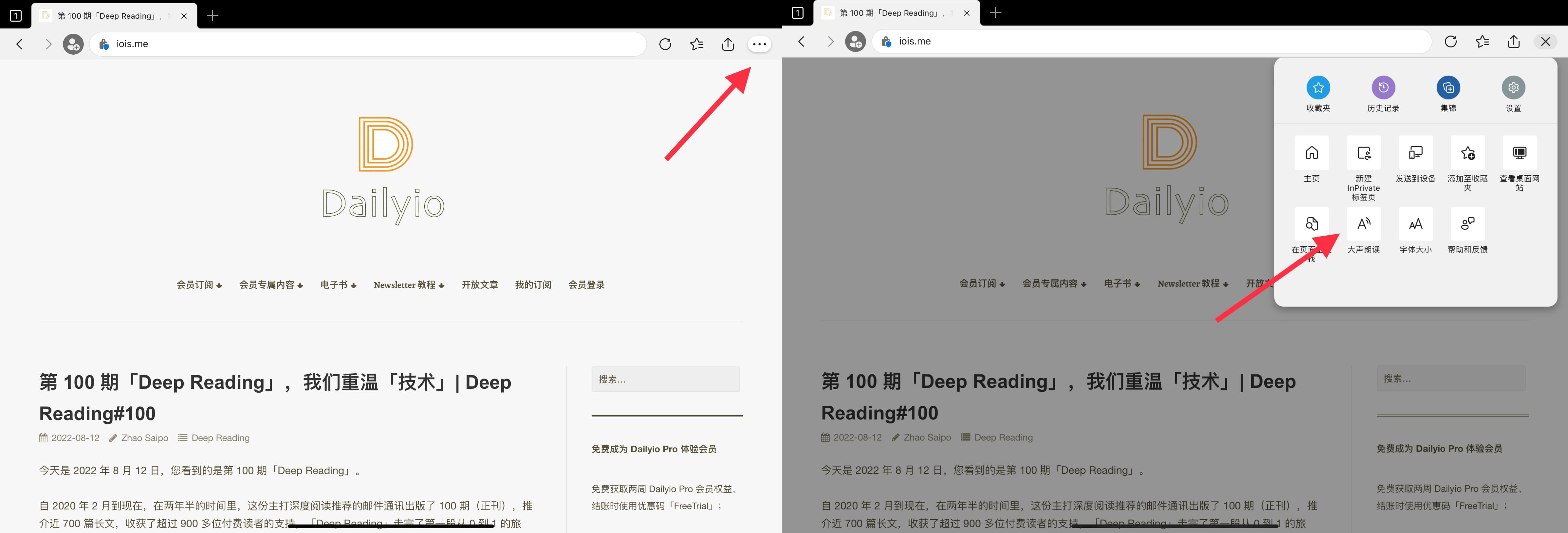
Task: Close the Deep Reading tab in the left browser
Action: (x=184, y=16)
